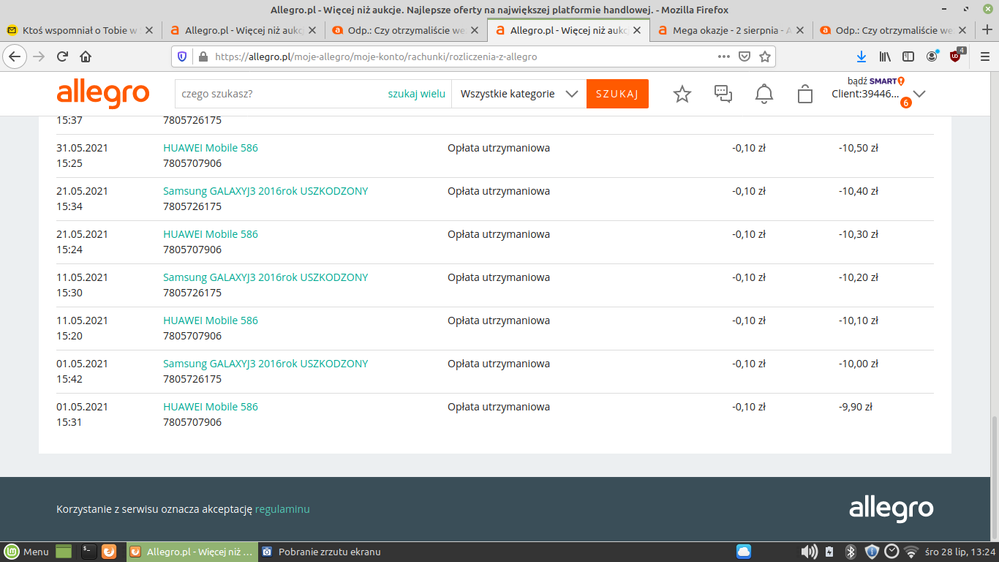The width and height of the screenshot is (999, 562).
Task: Switch to second tab, first Allegro.pl tab
Action: coord(243,30)
